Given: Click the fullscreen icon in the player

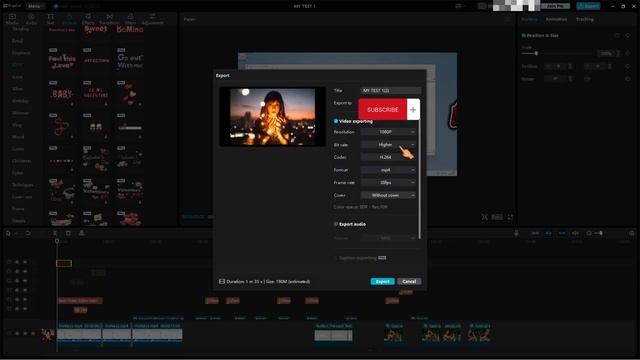Looking at the screenshot, I should pyautogui.click(x=510, y=217).
